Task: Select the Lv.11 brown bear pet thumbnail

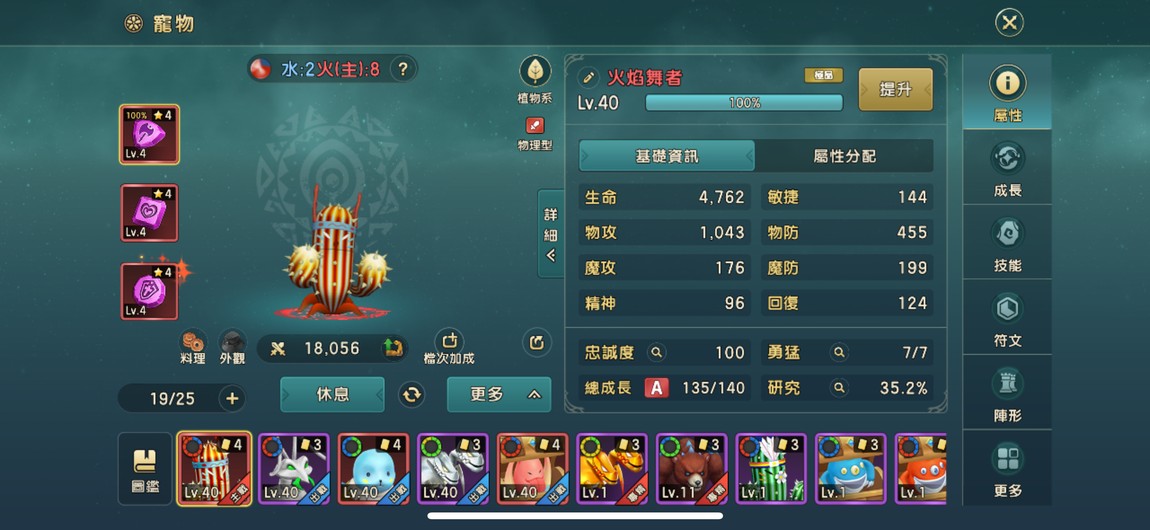Action: tap(691, 468)
